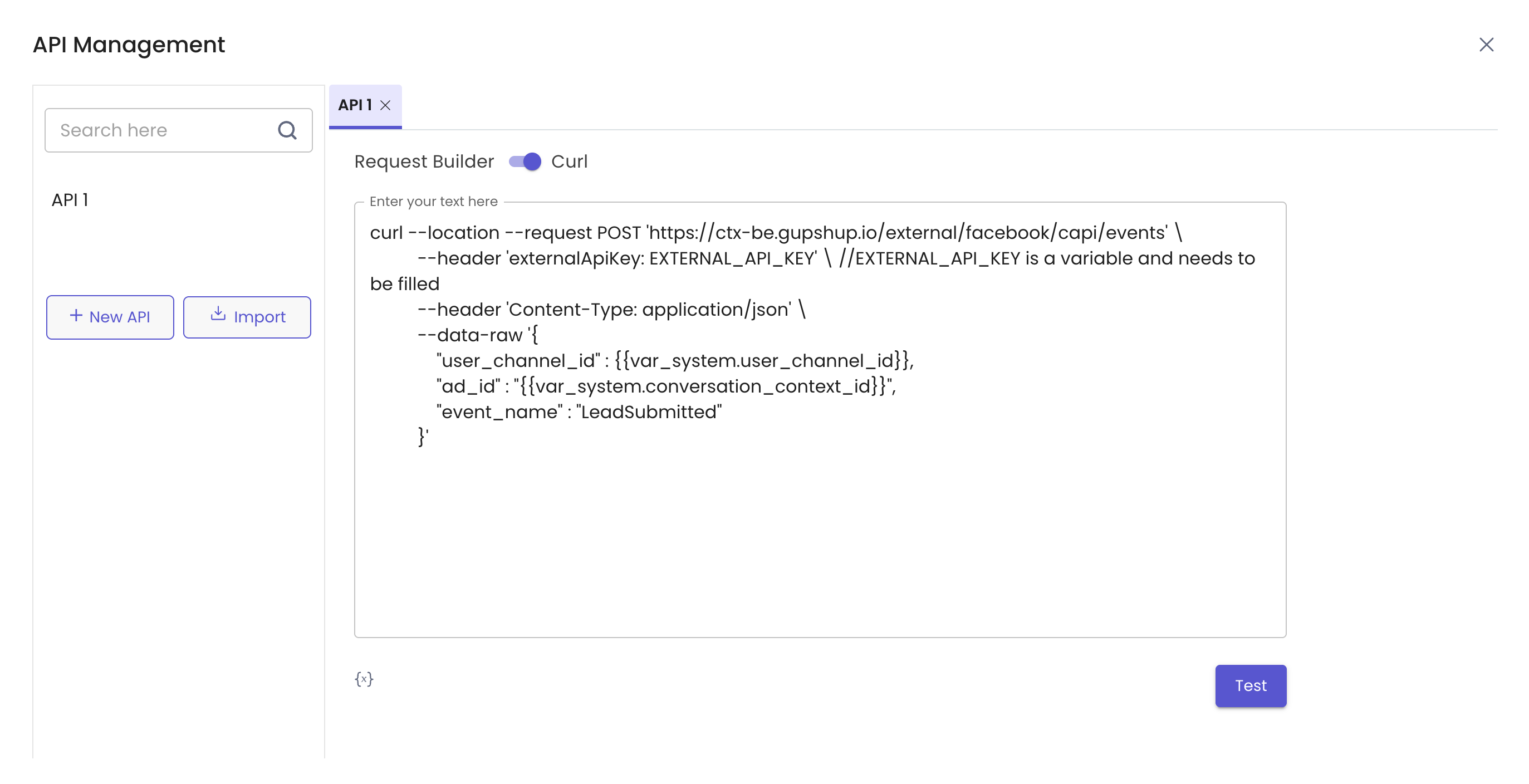Screen dimensions: 1529x784
Task: Click the Content-Type header line
Action: point(611,309)
